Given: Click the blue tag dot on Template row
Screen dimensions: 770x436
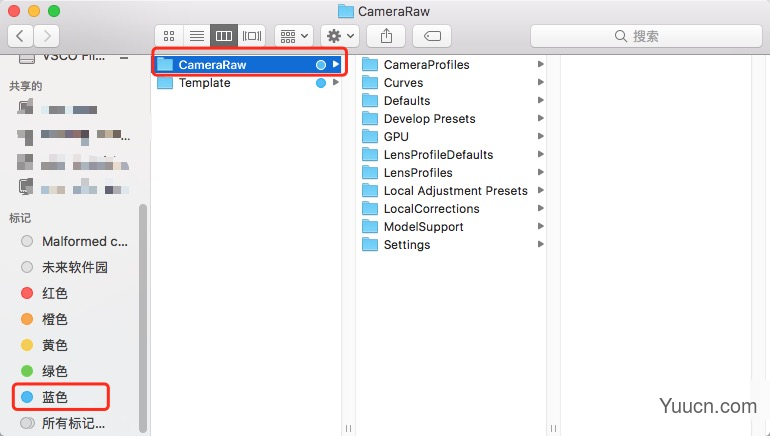Looking at the screenshot, I should coord(321,83).
